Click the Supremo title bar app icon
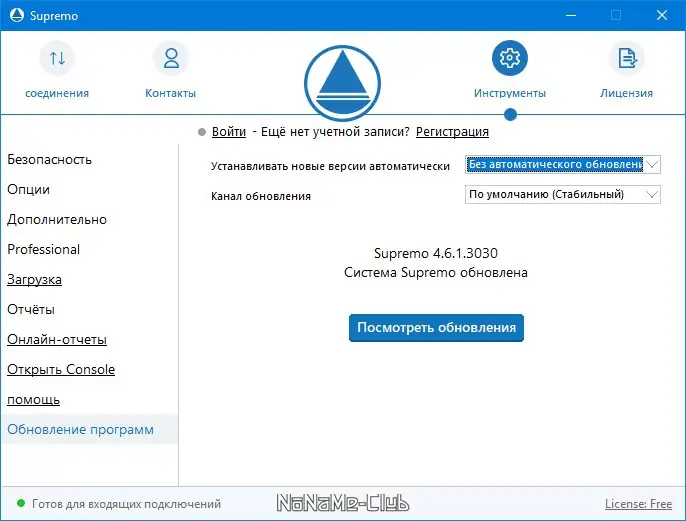Screen dimensions: 686x521 pyautogui.click(x=17, y=15)
